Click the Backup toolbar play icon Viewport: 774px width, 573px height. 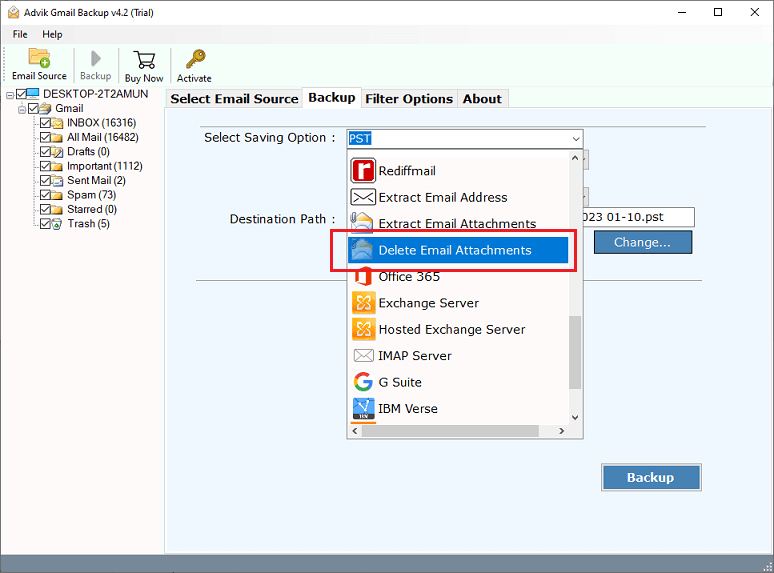[x=96, y=59]
